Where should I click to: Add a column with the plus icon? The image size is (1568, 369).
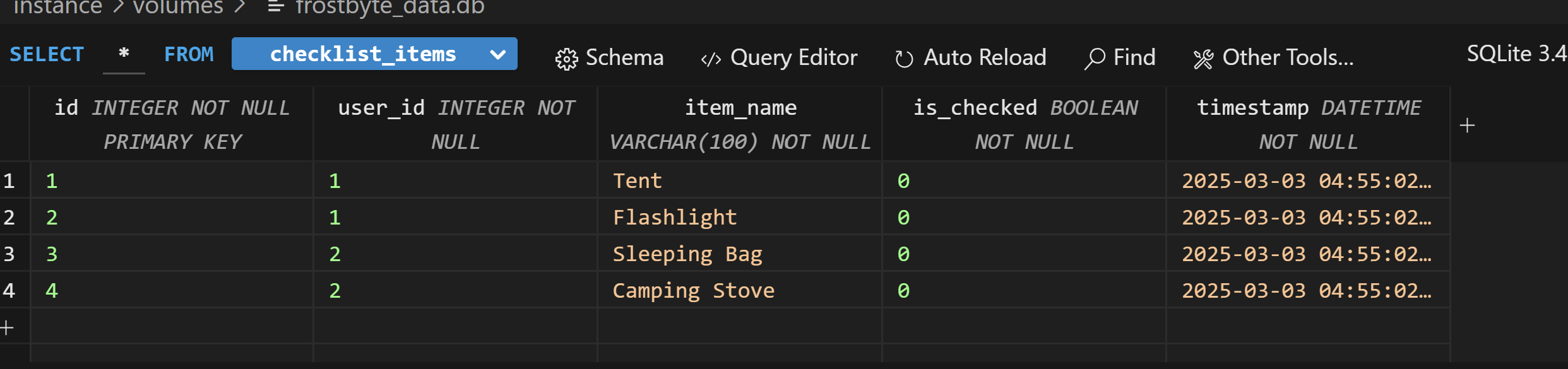tap(1468, 124)
